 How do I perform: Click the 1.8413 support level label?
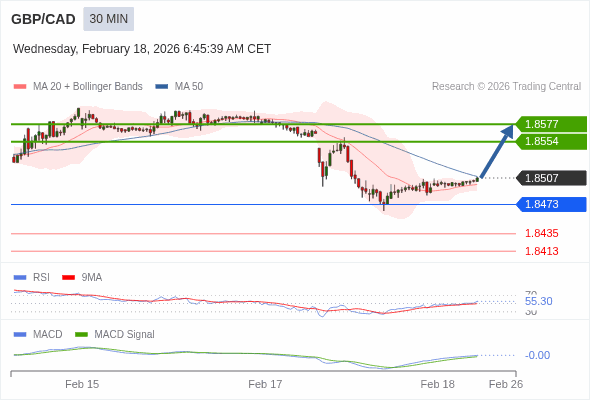[x=541, y=251]
